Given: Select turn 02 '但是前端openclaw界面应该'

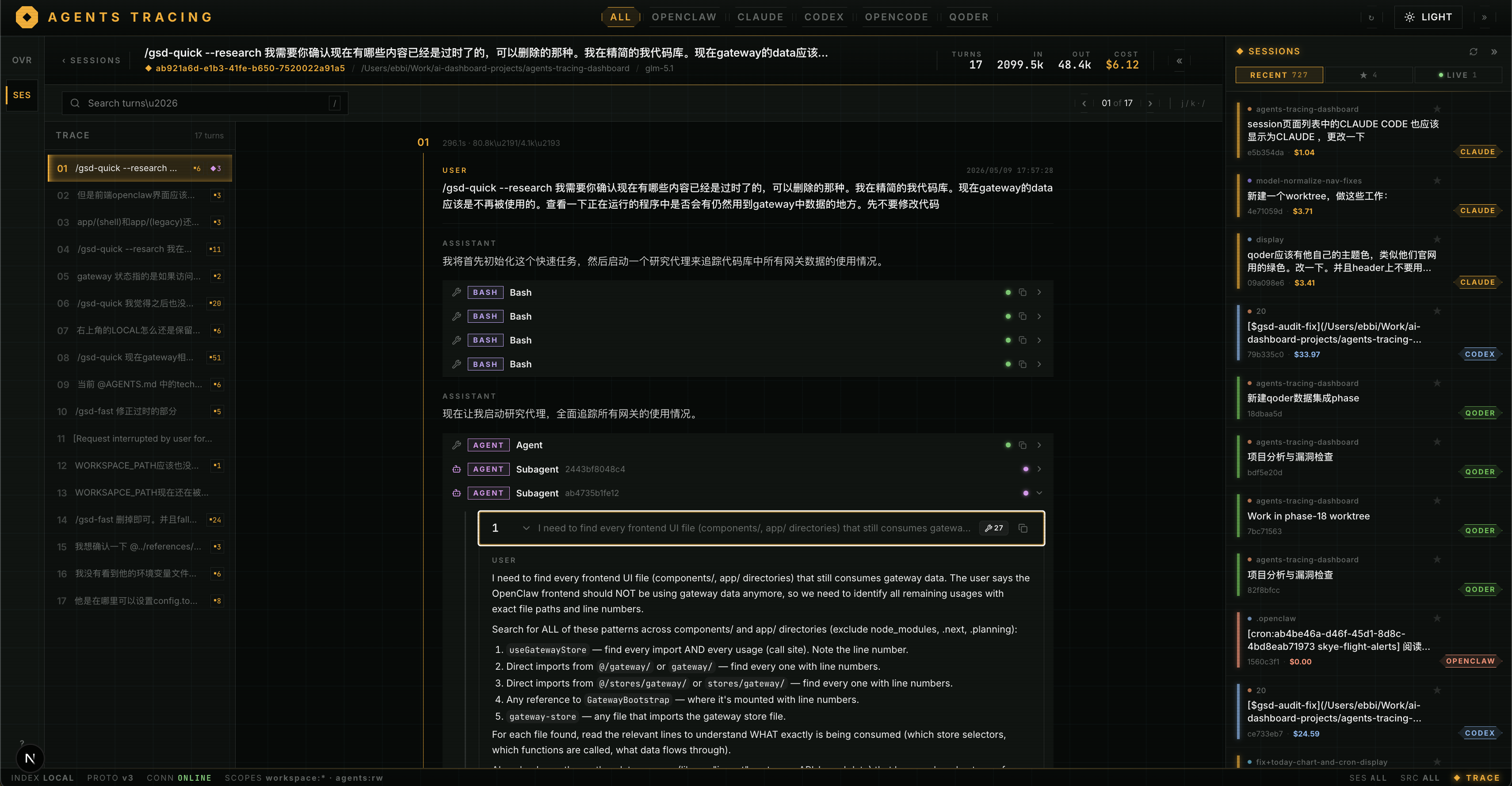Looking at the screenshot, I should pyautogui.click(x=140, y=195).
